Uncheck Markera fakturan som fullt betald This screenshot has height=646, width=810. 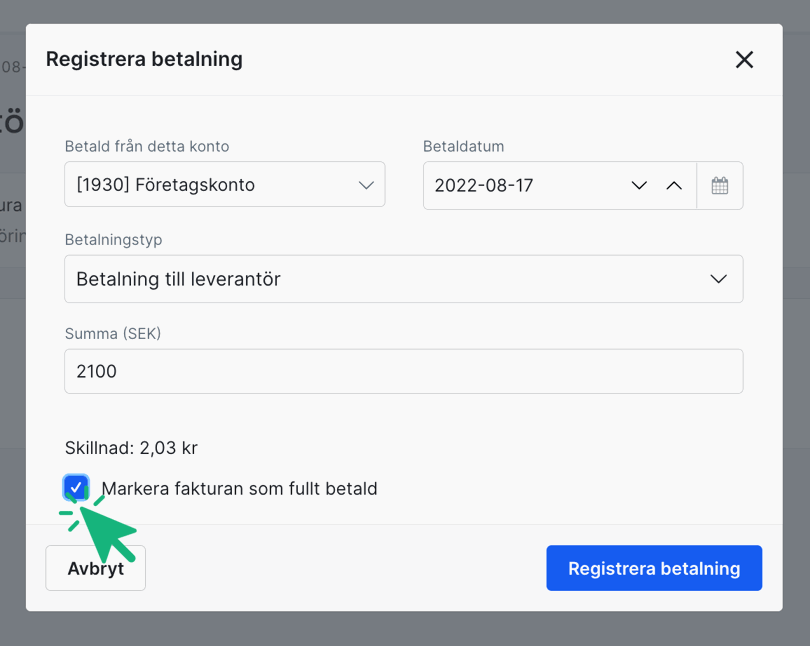tap(76, 488)
